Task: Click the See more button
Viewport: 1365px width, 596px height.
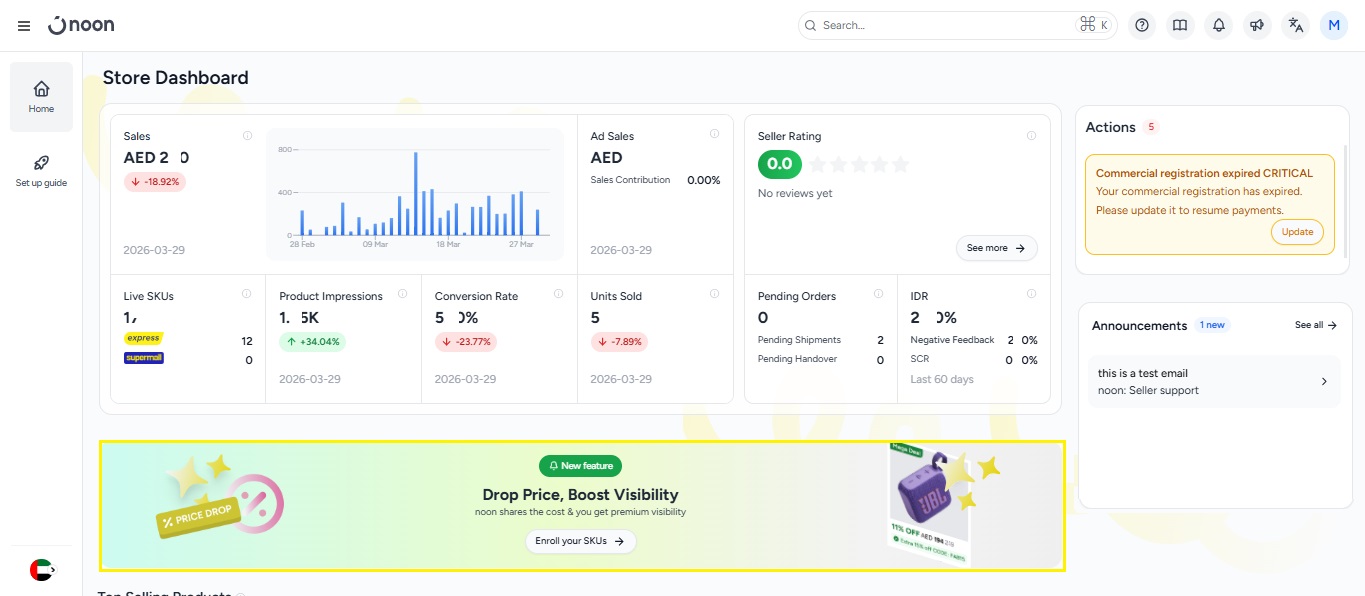Action: [996, 248]
